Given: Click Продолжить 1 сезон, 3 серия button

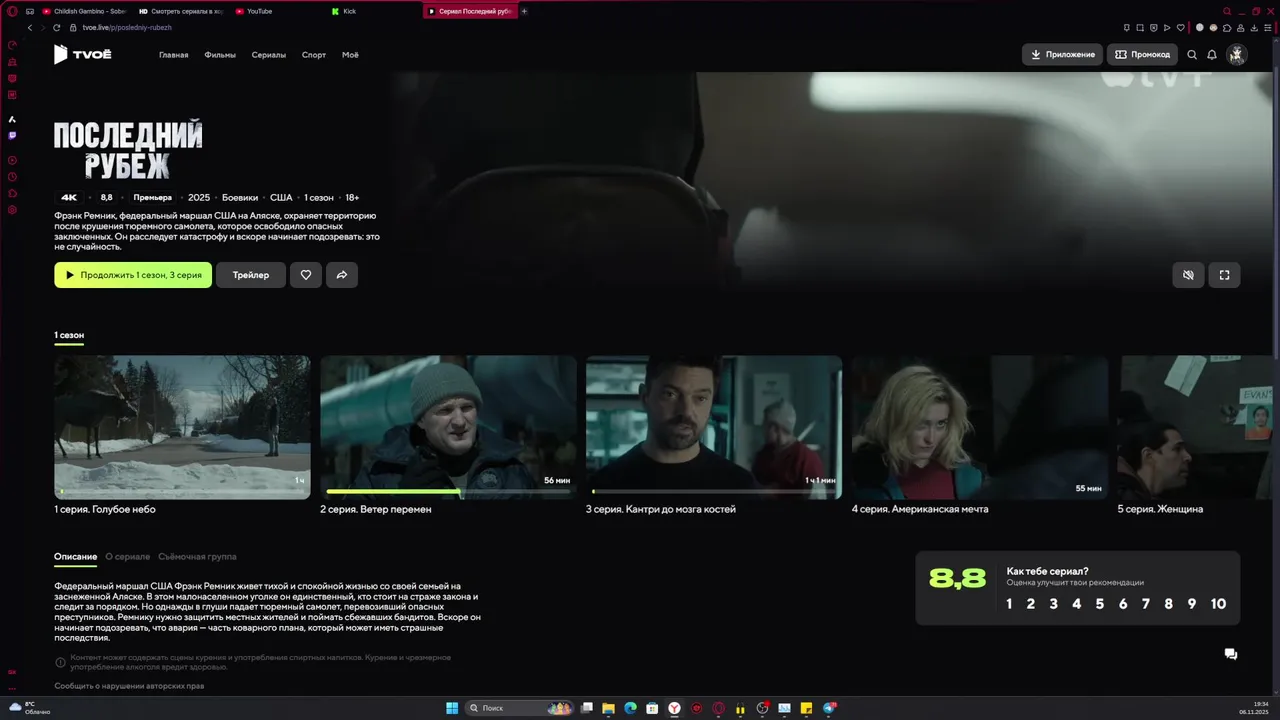Looking at the screenshot, I should pos(133,275).
